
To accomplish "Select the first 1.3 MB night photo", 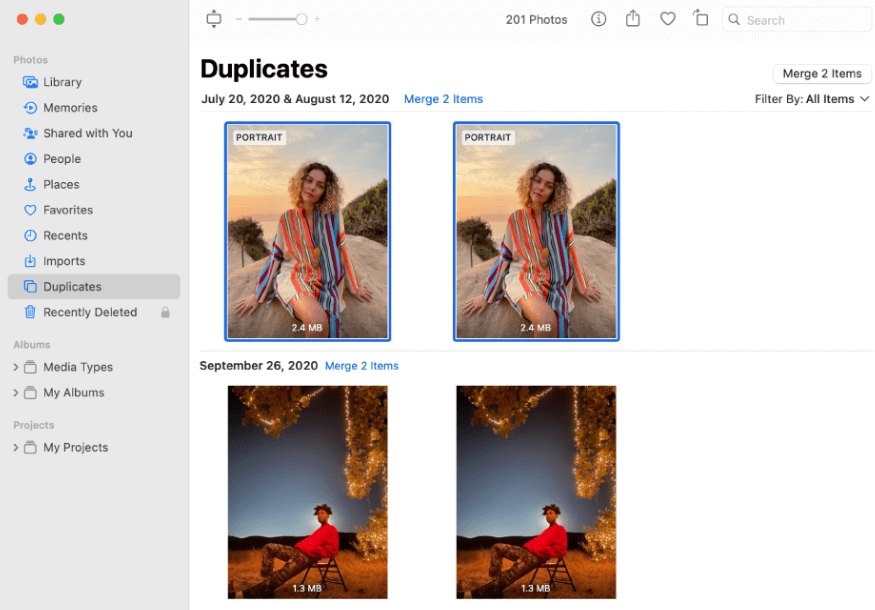I will coord(307,492).
